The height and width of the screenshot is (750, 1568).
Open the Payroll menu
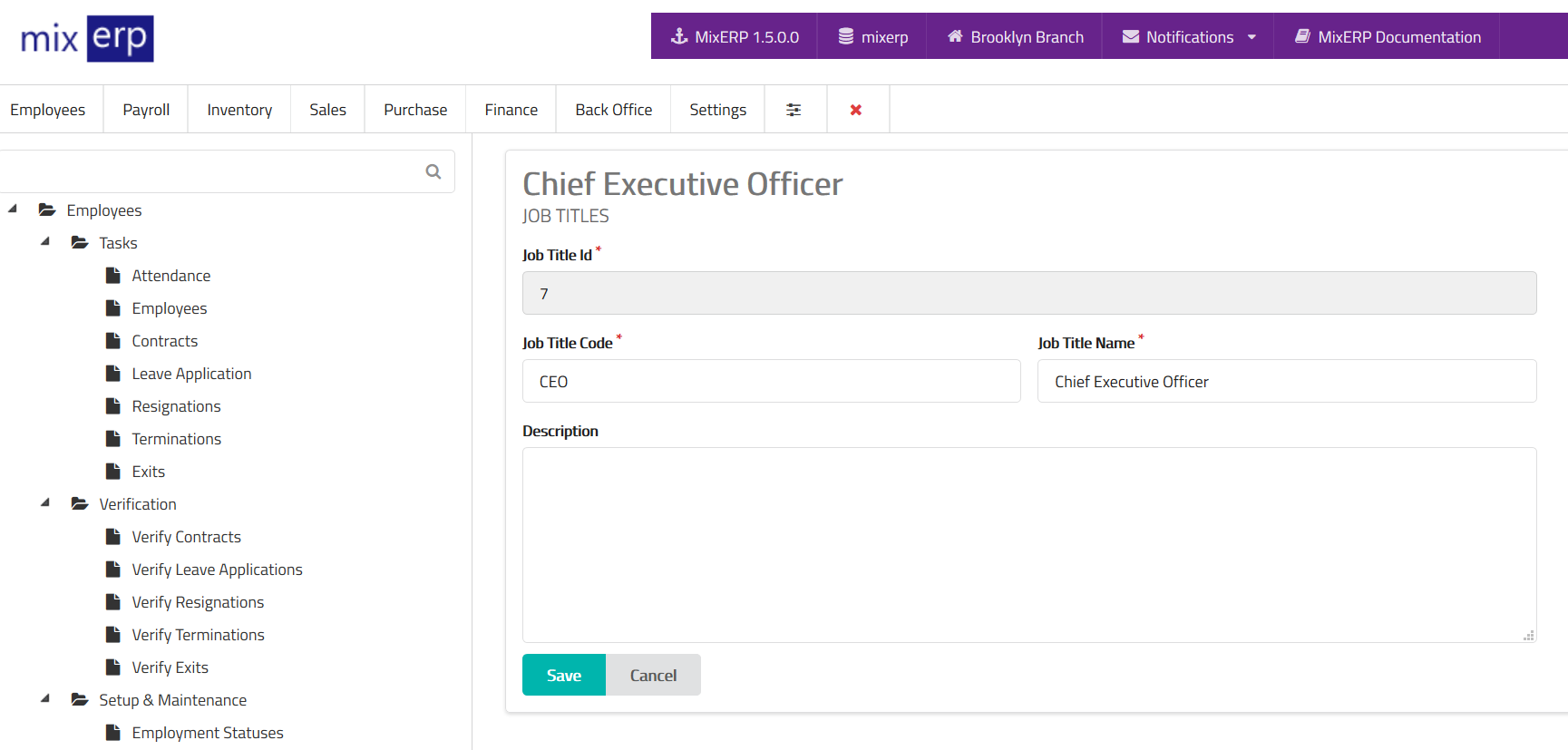[x=146, y=110]
